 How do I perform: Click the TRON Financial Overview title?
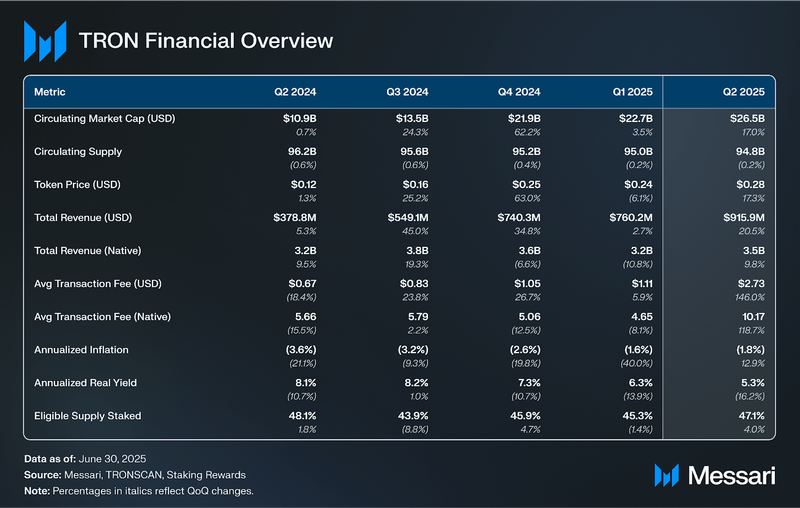pos(206,41)
